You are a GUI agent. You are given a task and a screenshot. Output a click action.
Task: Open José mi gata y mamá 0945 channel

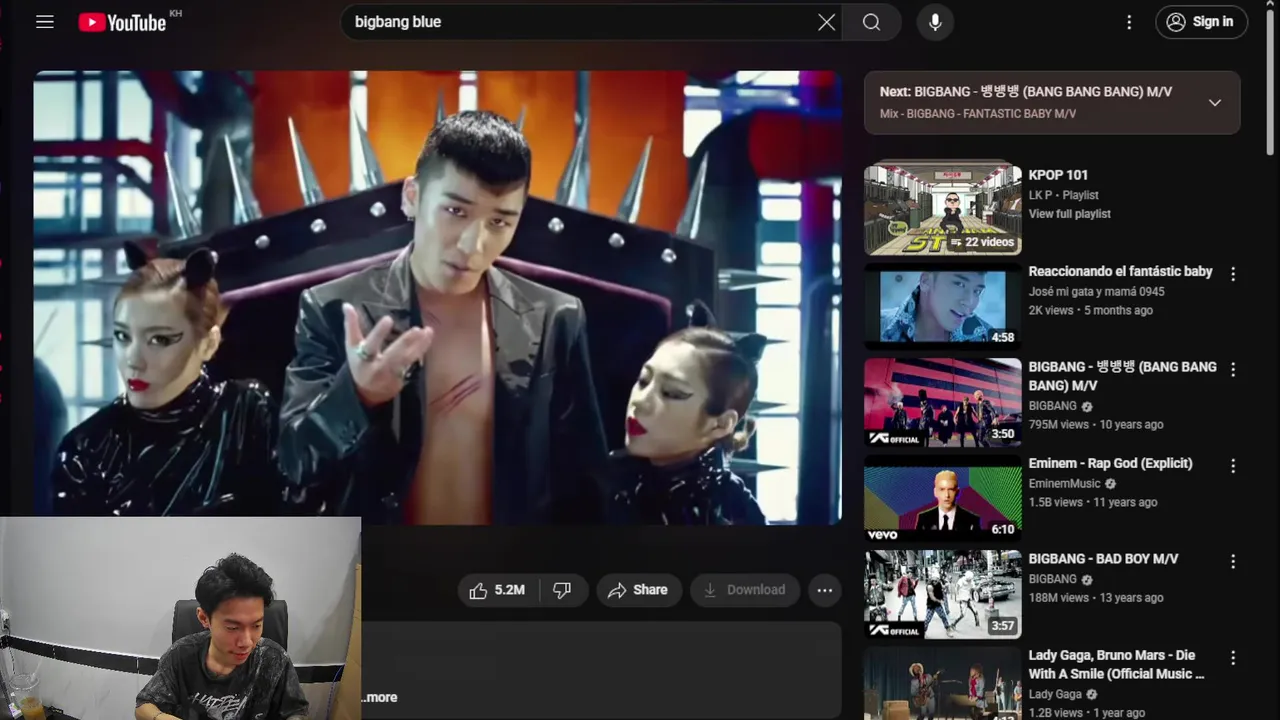point(1096,291)
